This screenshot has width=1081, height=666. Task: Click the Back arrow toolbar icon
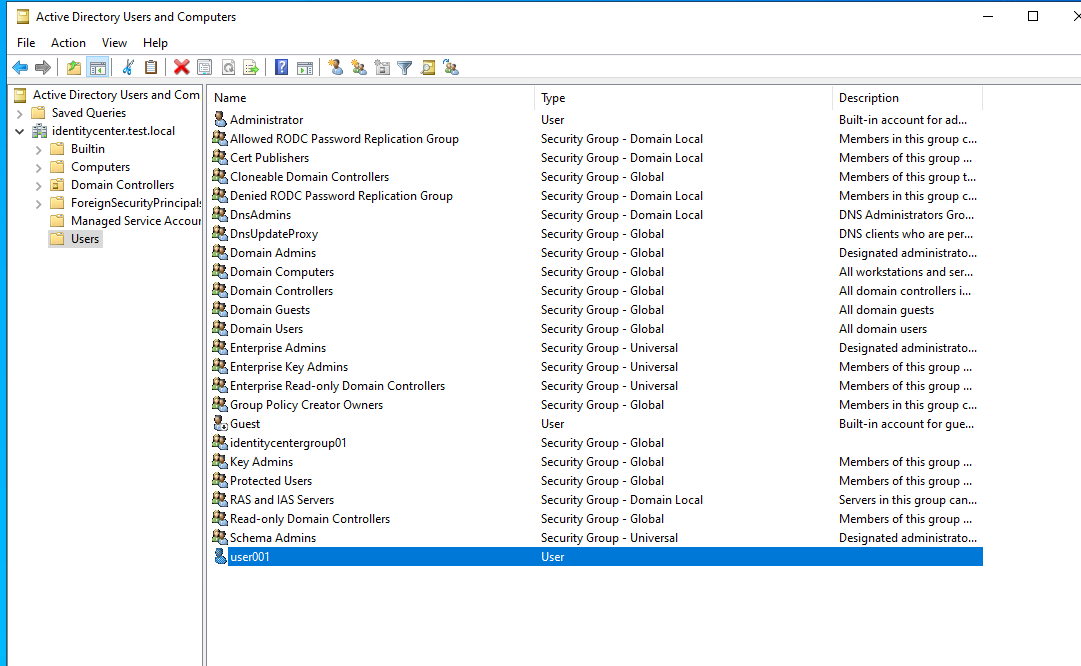point(20,68)
